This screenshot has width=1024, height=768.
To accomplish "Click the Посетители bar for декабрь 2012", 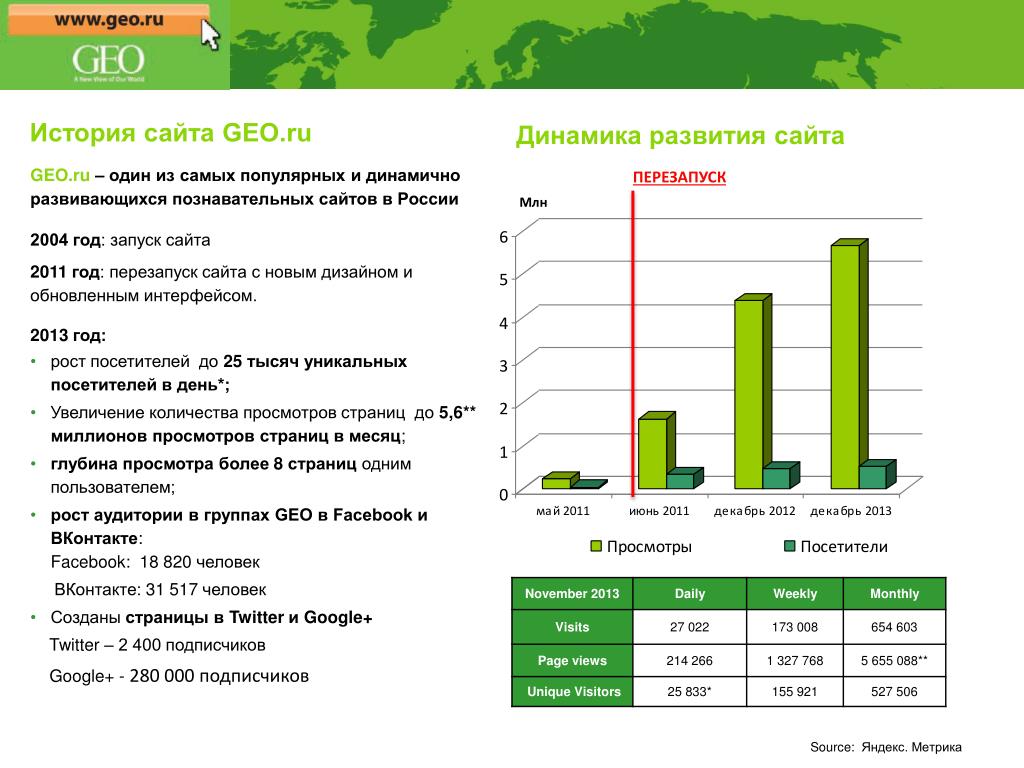I will click(x=776, y=478).
